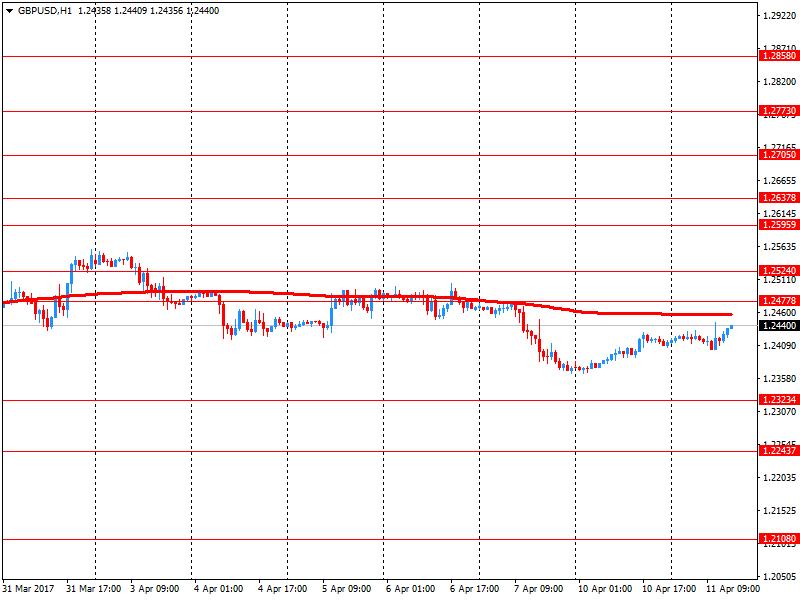Image resolution: width=800 pixels, height=600 pixels.
Task: Select the 1.28580 red price label
Action: (x=779, y=56)
